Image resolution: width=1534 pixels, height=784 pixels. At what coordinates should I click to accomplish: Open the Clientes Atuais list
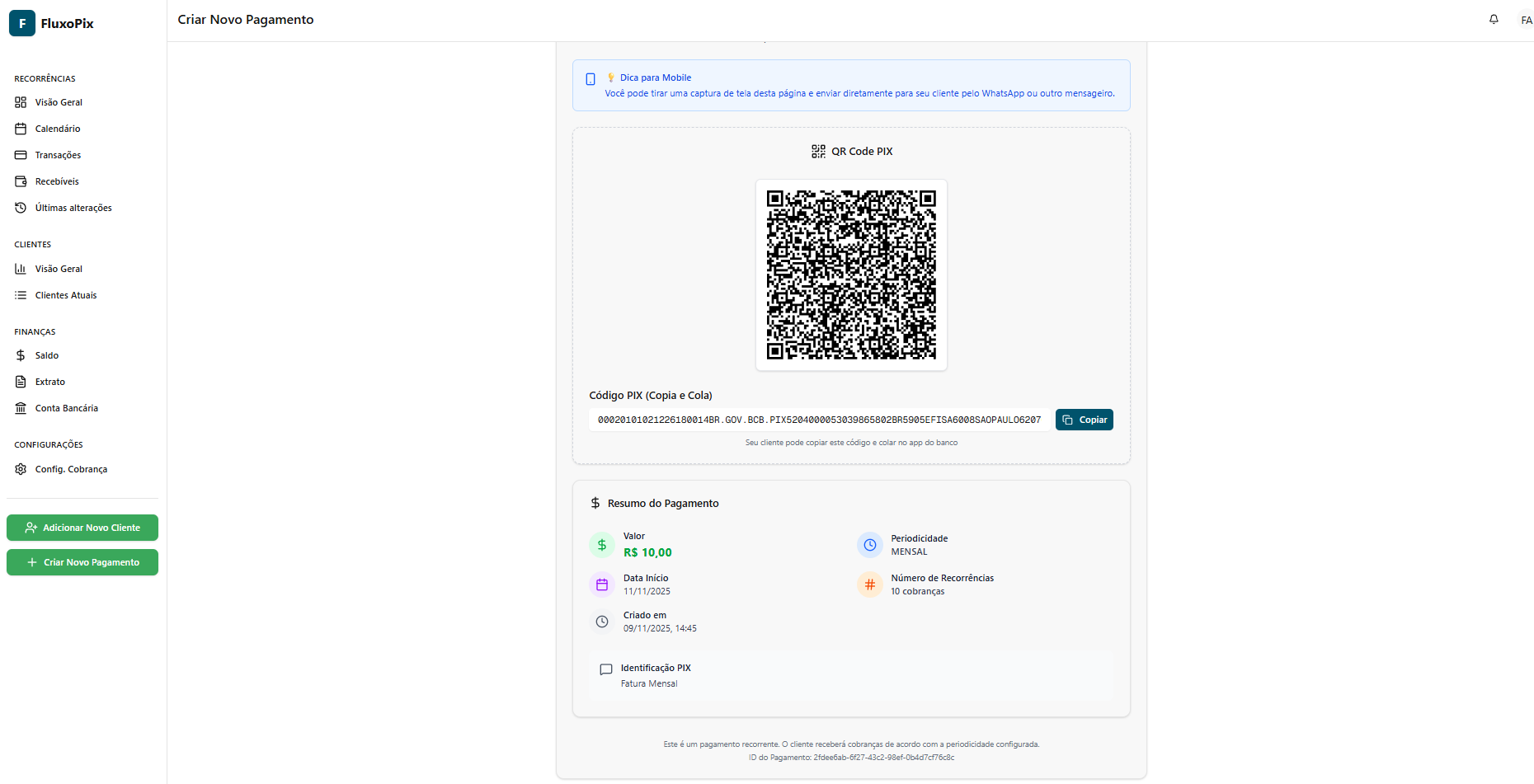(66, 295)
